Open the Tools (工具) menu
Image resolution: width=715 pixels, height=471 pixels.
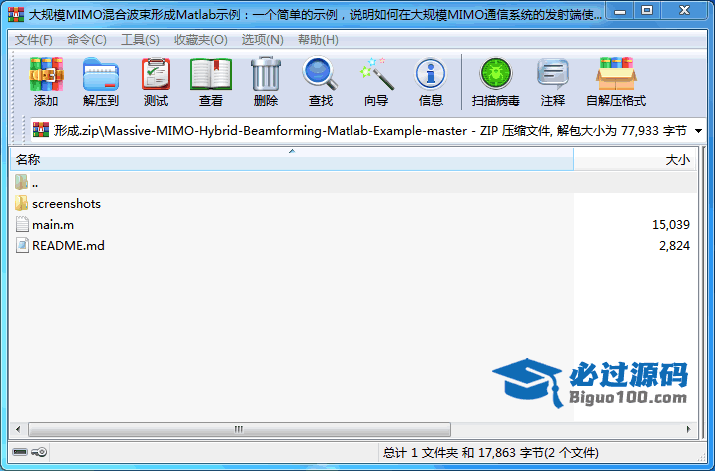[140, 40]
